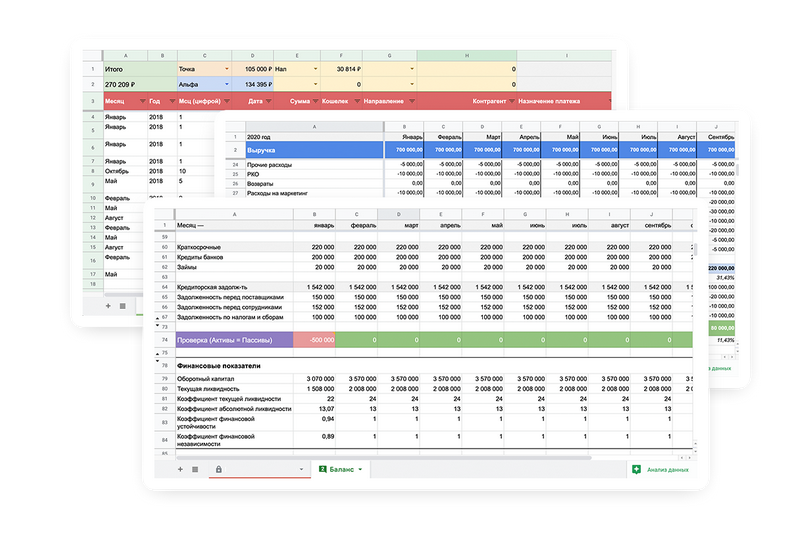
Task: Add a new sheet in front spreadsheet
Action: coord(180,468)
